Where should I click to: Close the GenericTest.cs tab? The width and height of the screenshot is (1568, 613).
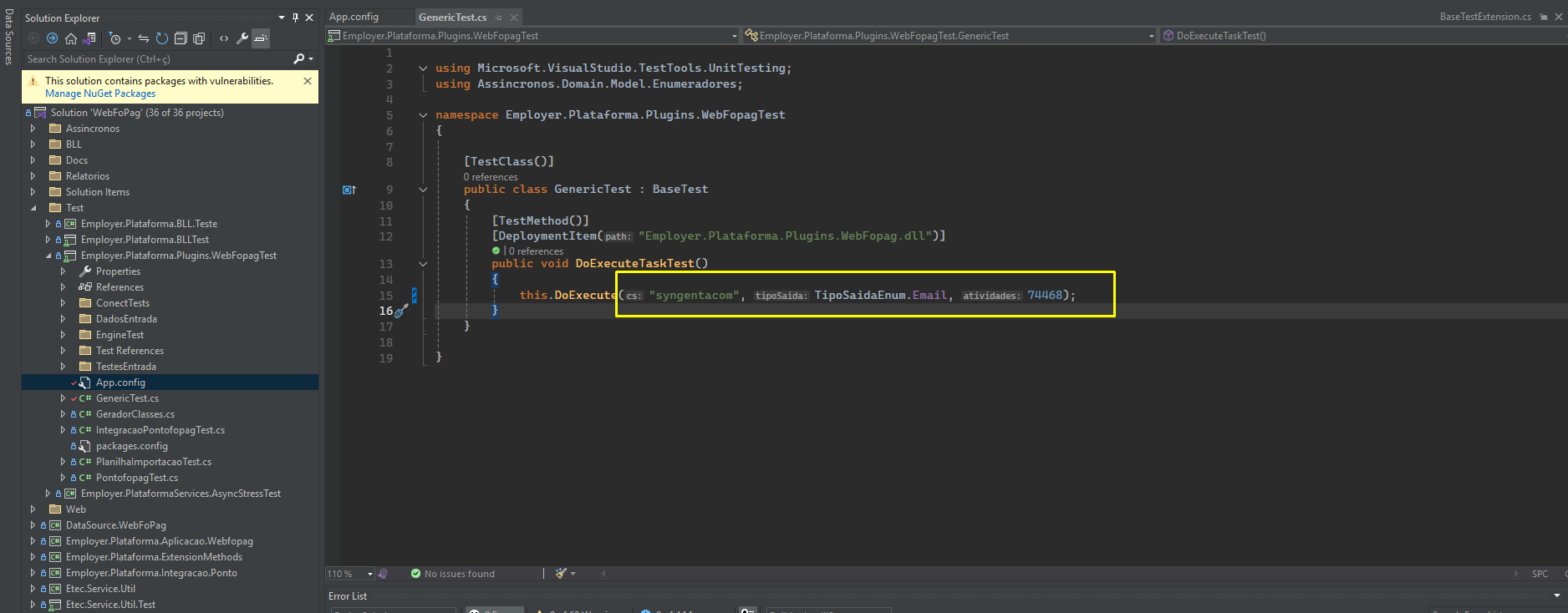click(x=514, y=18)
